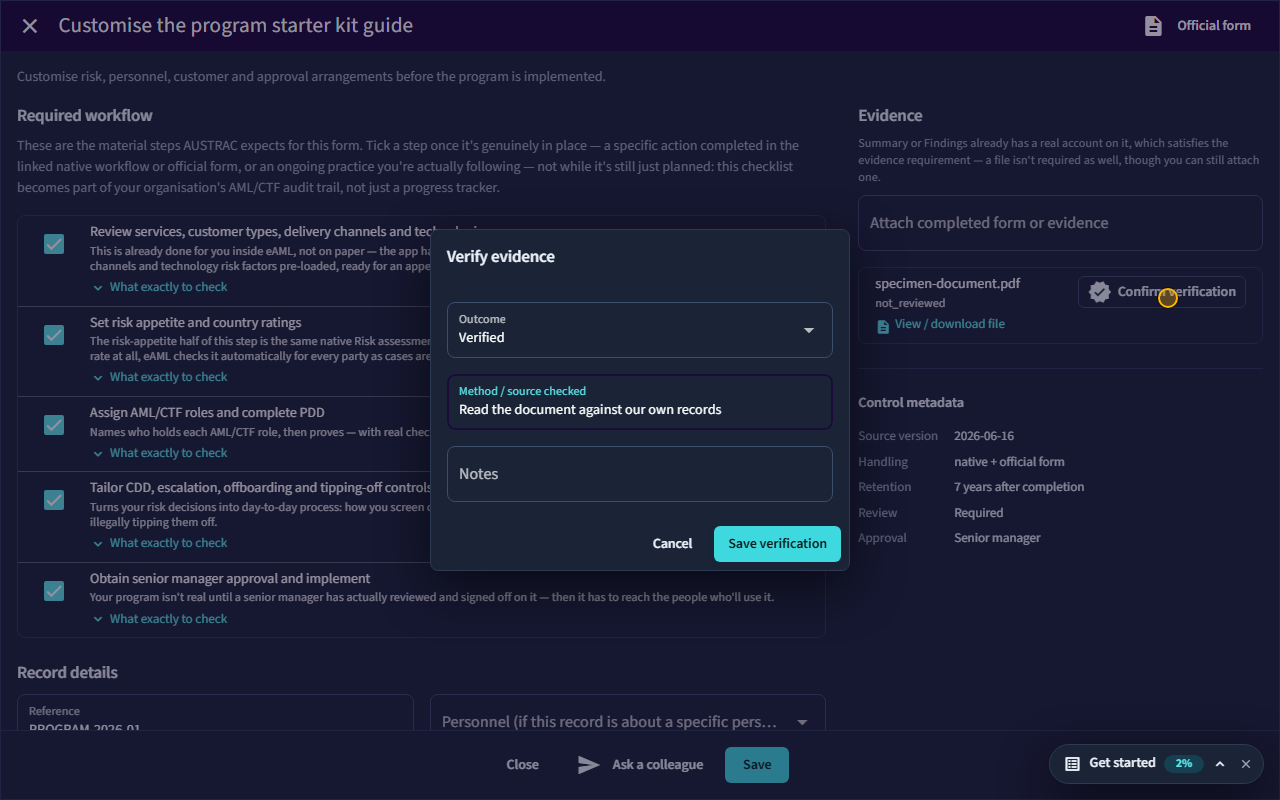Collapse the Get started panel chevron
The height and width of the screenshot is (800, 1280).
[x=1220, y=764]
